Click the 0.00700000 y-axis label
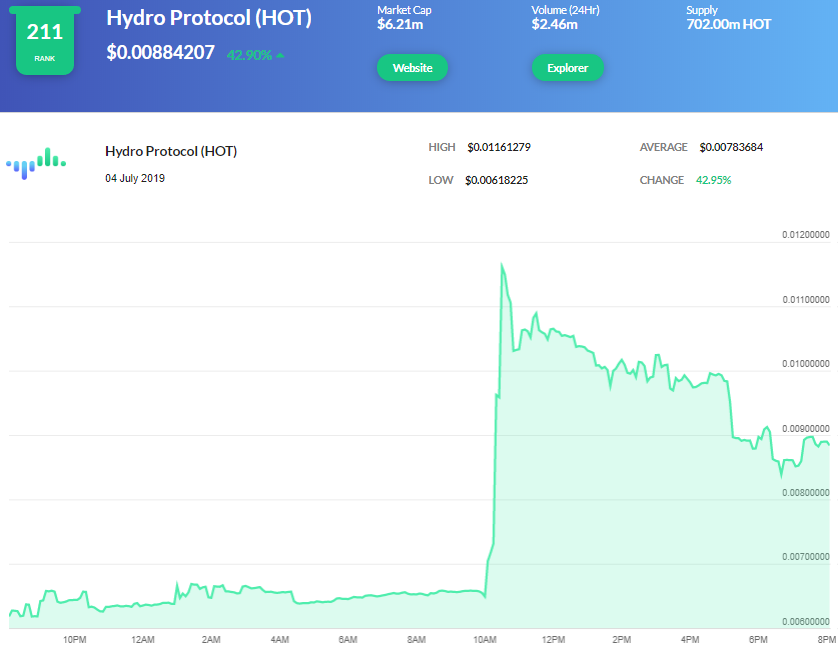Screen dimensions: 838x652 point(806,557)
